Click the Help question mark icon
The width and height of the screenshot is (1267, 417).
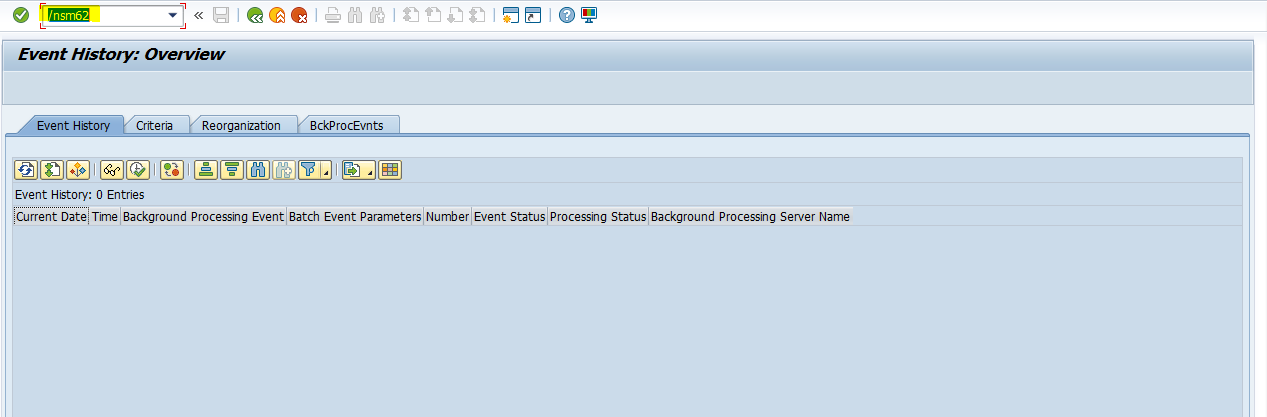(x=567, y=16)
